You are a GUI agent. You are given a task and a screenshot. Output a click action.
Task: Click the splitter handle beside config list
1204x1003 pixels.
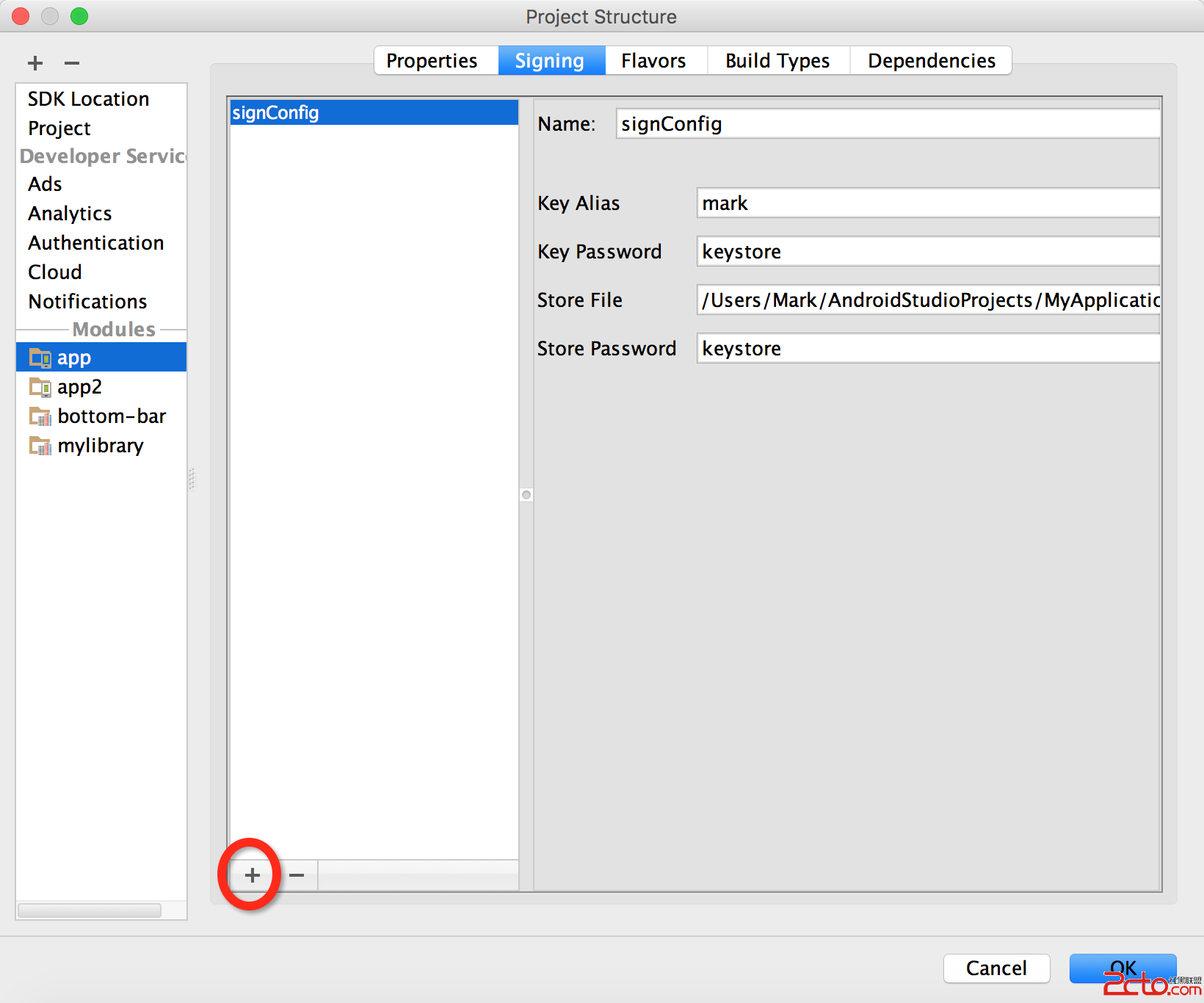click(526, 495)
